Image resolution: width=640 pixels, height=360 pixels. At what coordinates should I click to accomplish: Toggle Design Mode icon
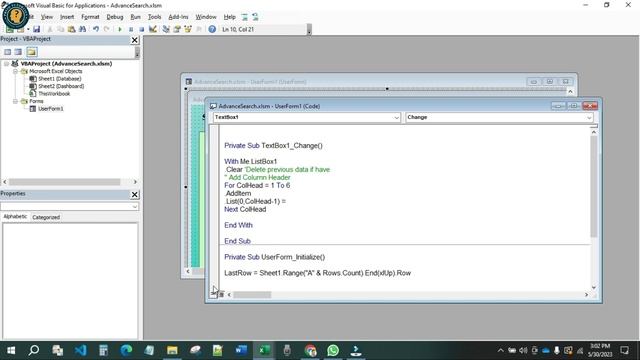[x=153, y=29]
